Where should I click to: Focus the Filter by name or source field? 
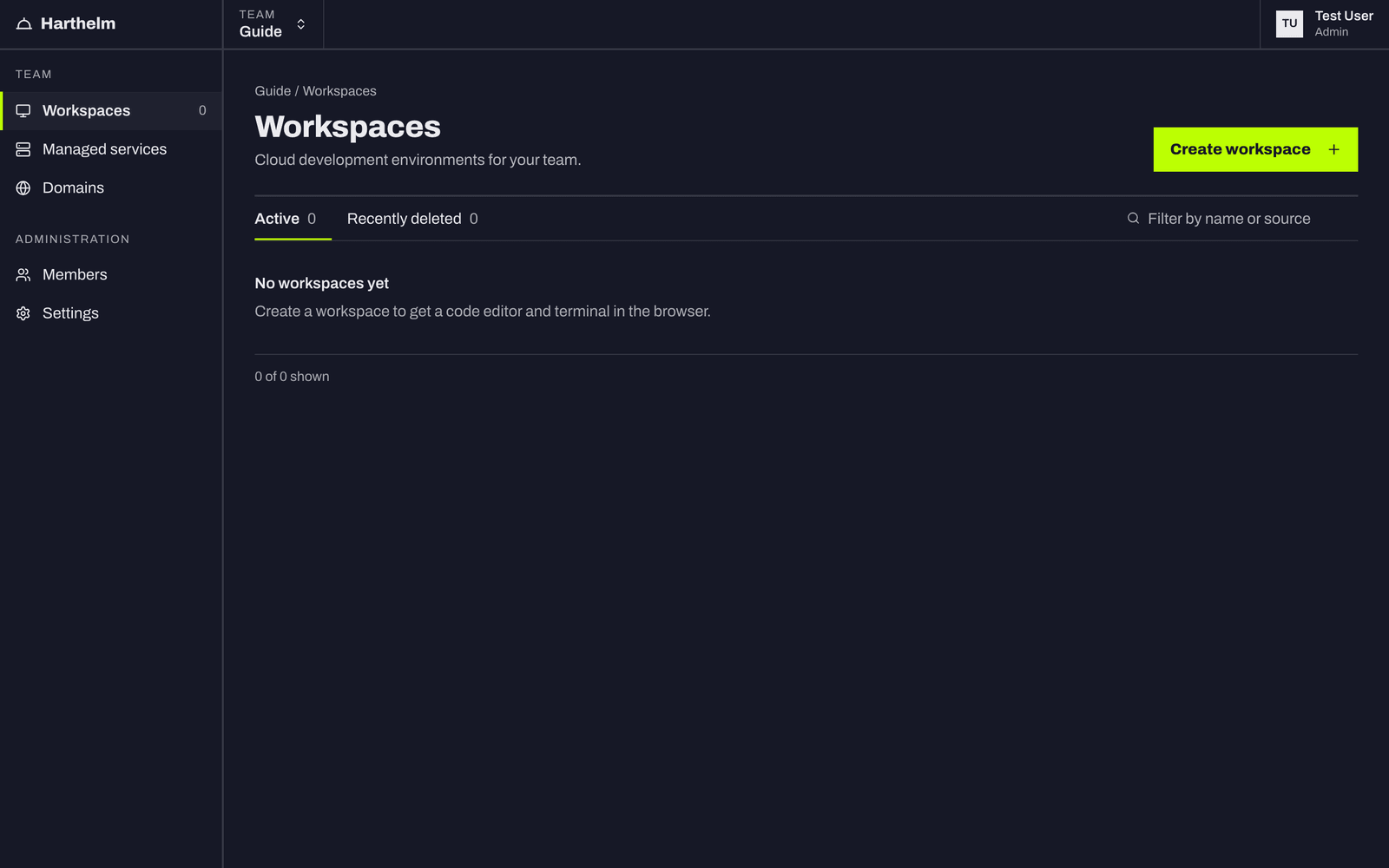click(1242, 219)
